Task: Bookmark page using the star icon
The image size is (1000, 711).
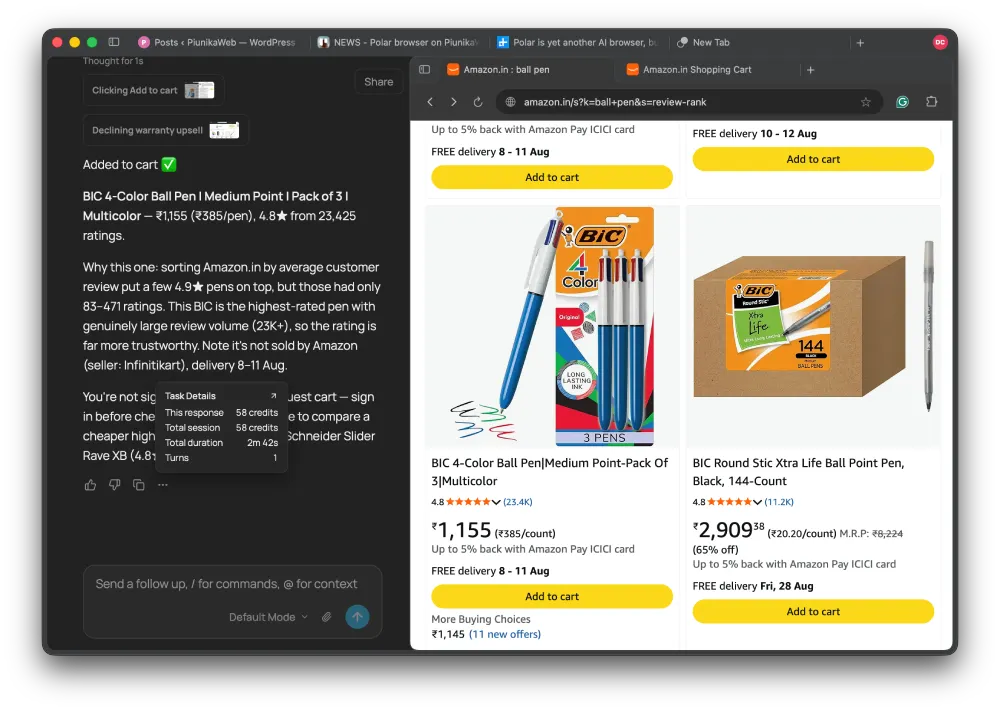Action: click(x=865, y=102)
